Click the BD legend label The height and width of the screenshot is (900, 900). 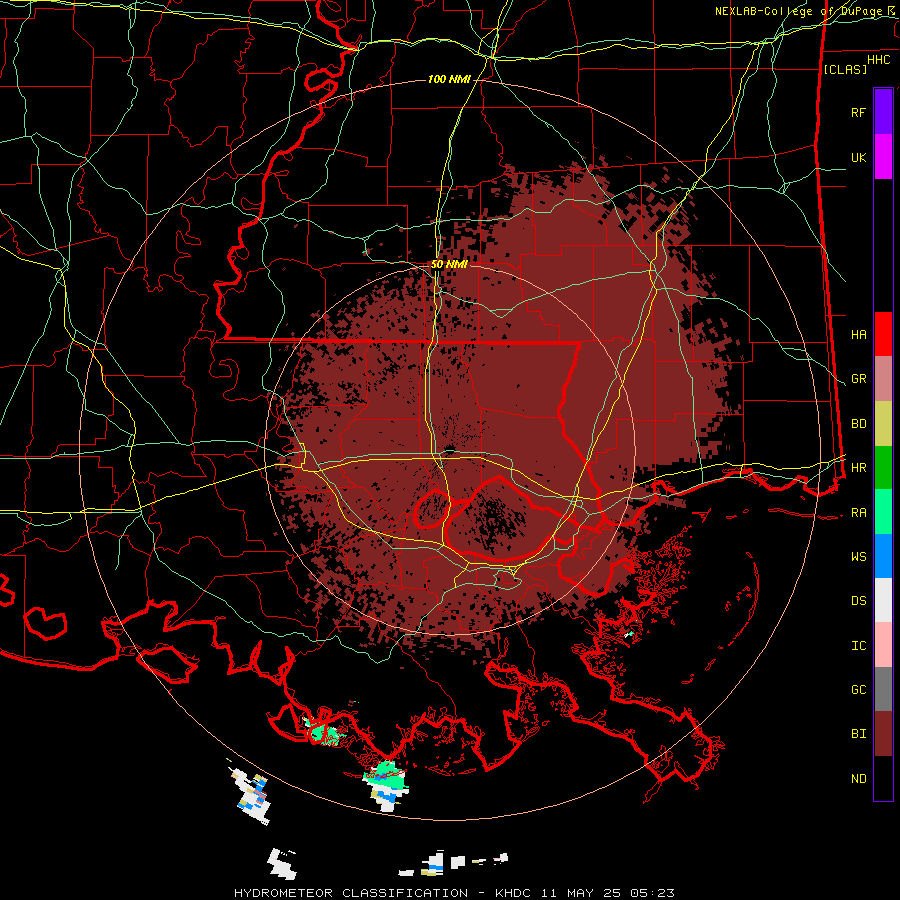pyautogui.click(x=858, y=424)
